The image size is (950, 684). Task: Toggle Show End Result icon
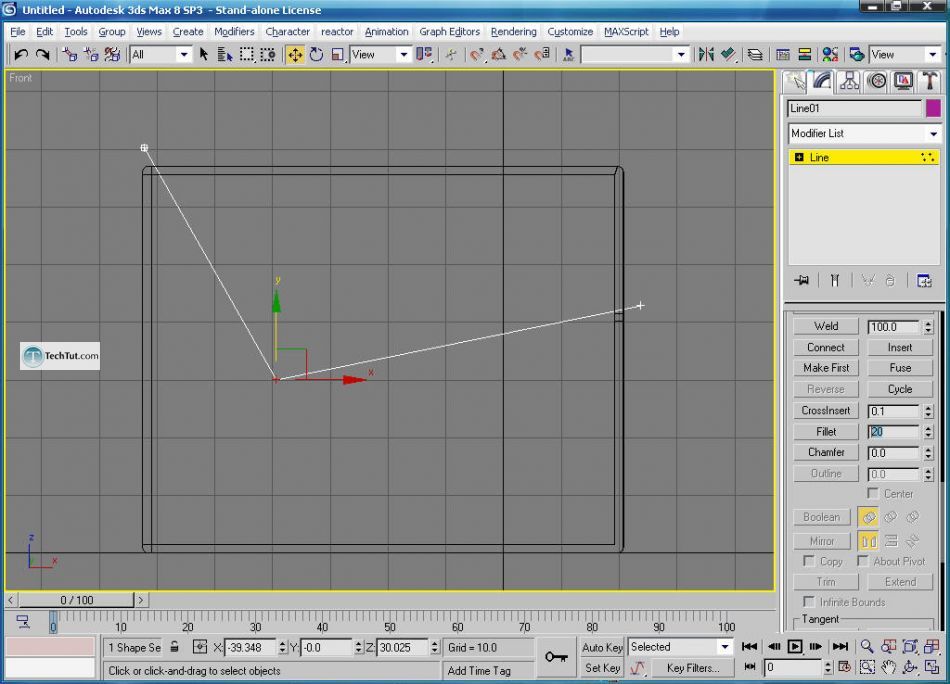(835, 281)
